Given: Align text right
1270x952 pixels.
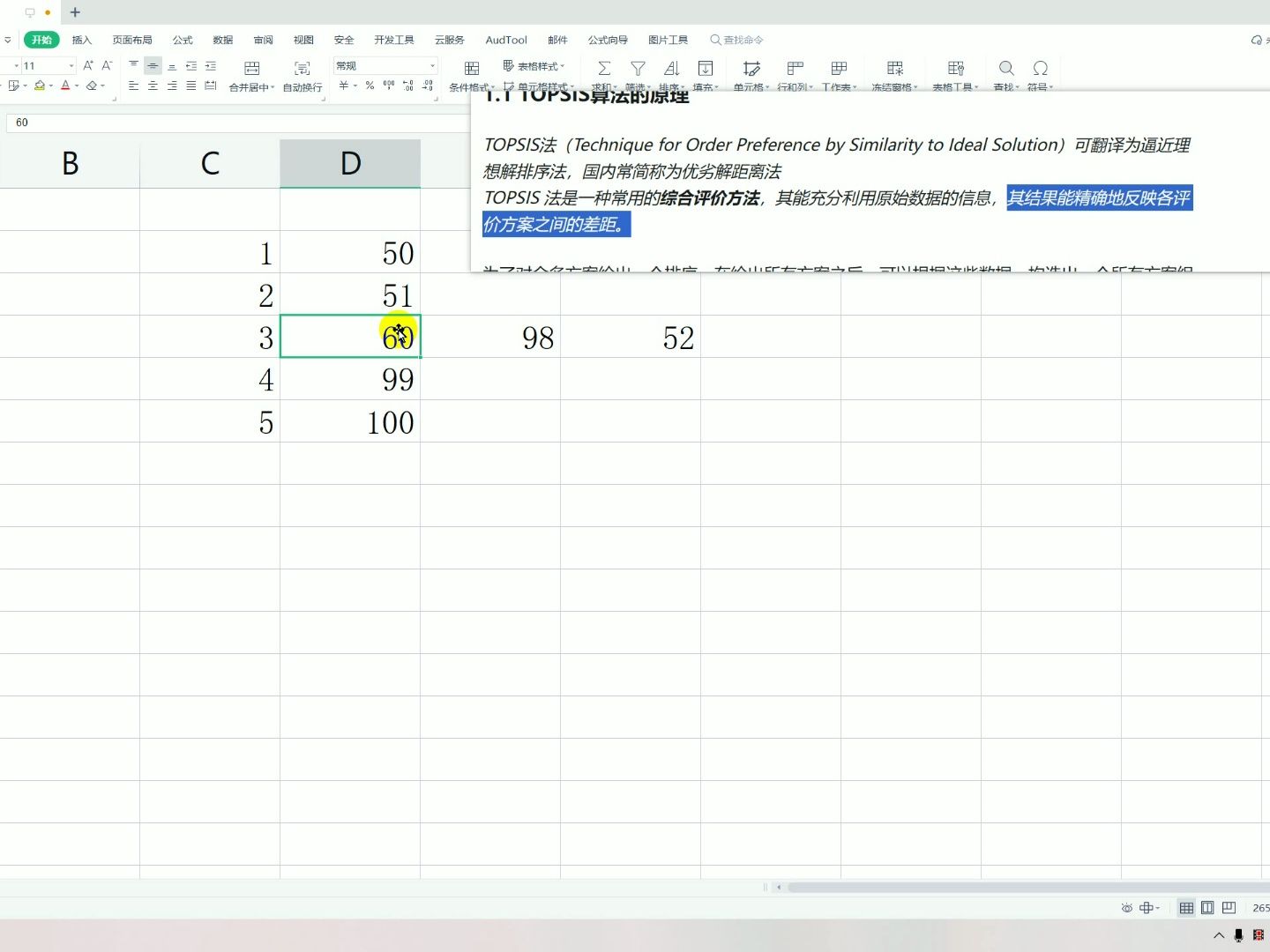Looking at the screenshot, I should coord(172,86).
